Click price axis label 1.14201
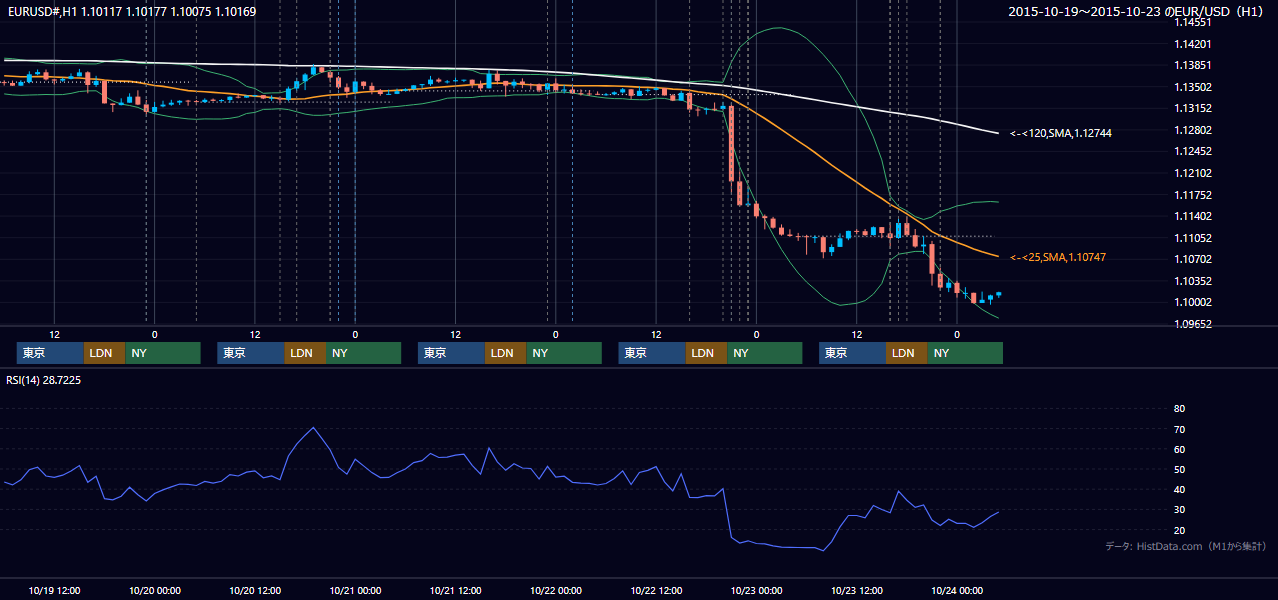The width and height of the screenshot is (1278, 600). point(1194,44)
